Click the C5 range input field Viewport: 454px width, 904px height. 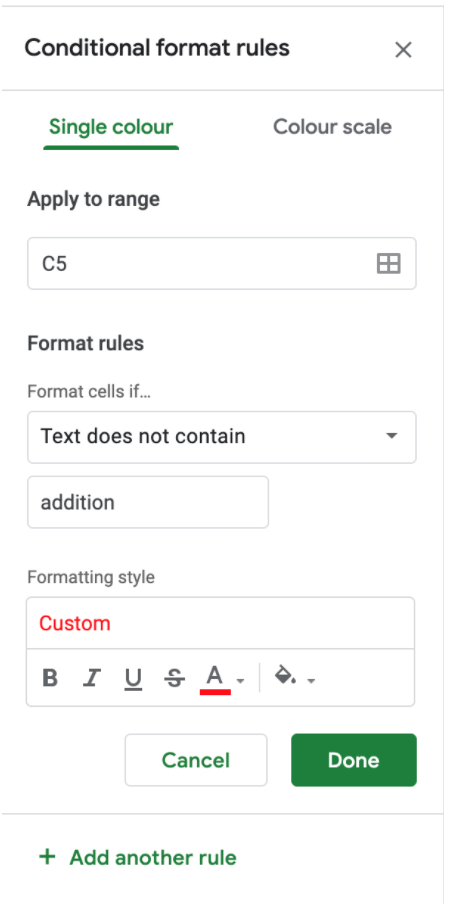pyautogui.click(x=222, y=263)
